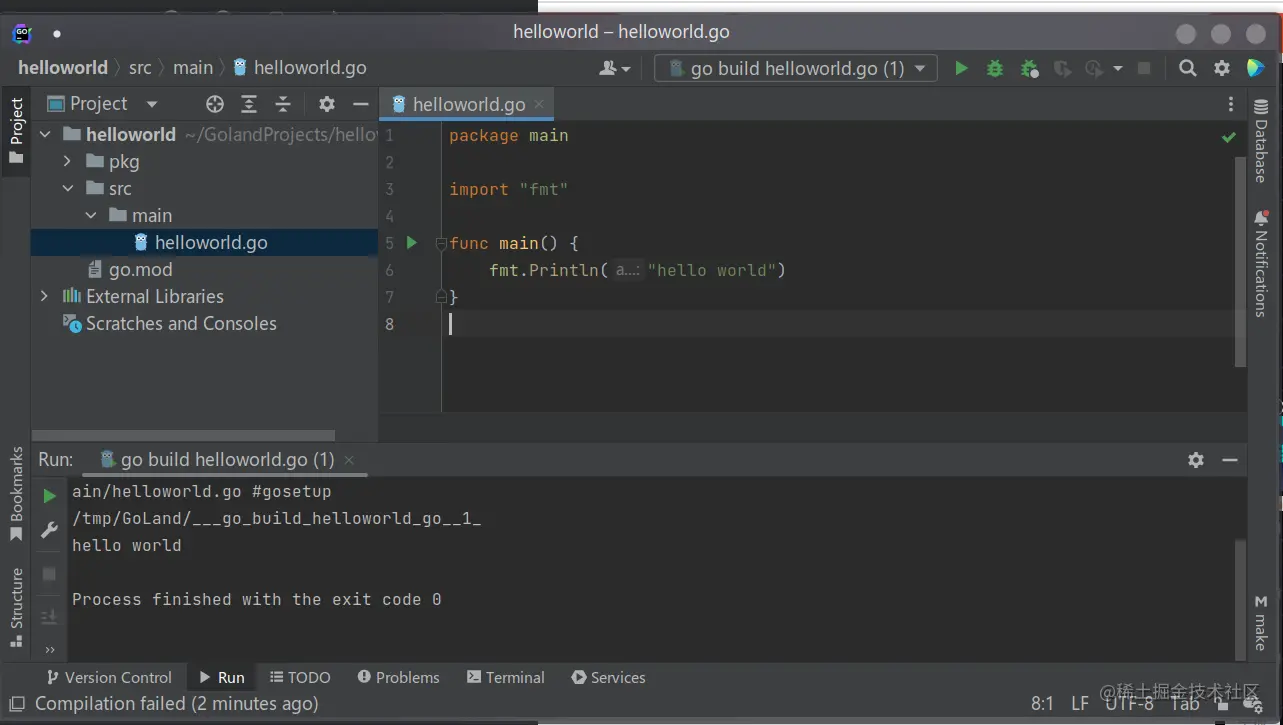Hide the Run tool window
The image size is (1283, 725).
pos(1230,460)
